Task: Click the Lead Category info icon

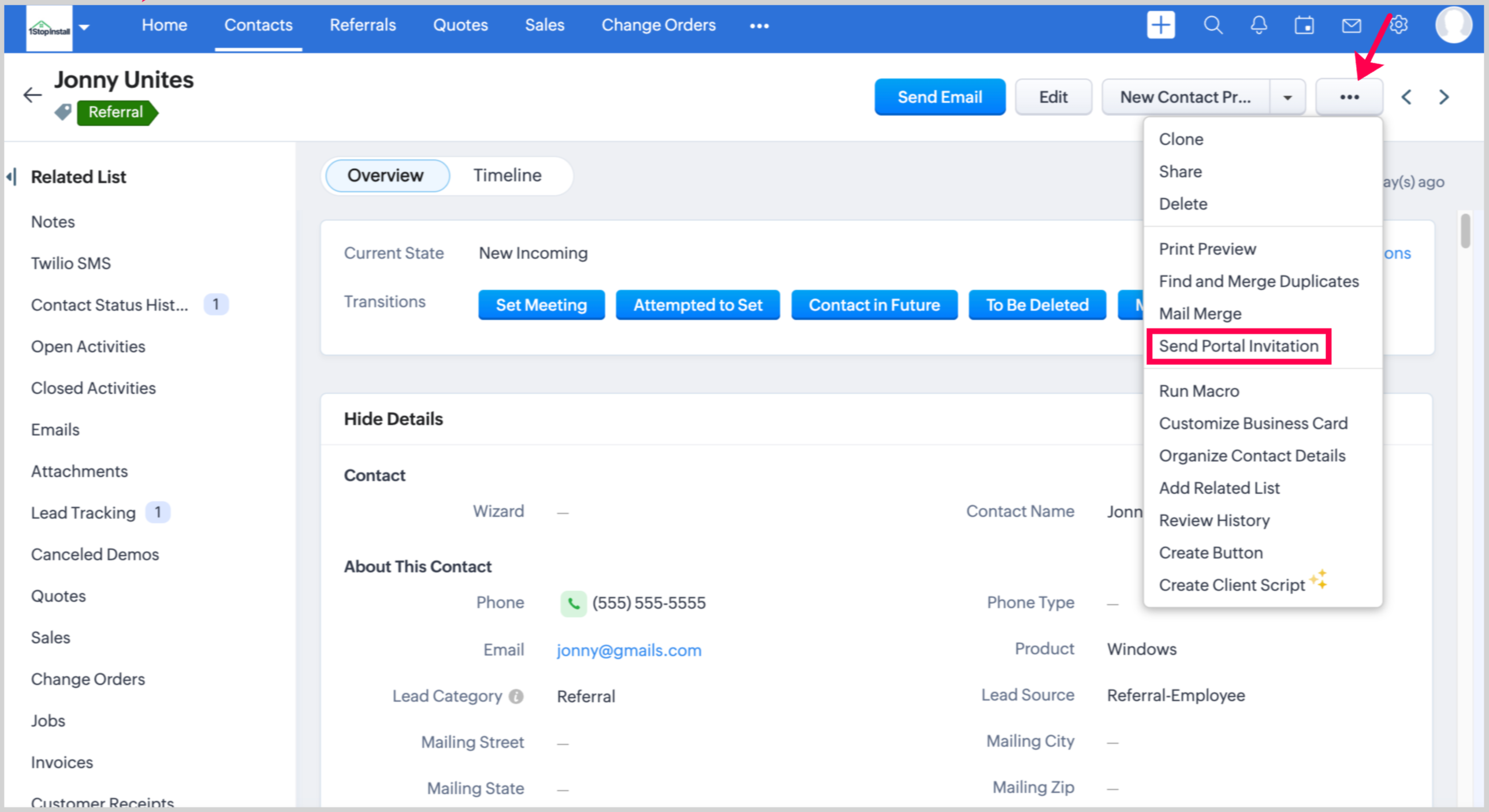Action: click(x=516, y=696)
